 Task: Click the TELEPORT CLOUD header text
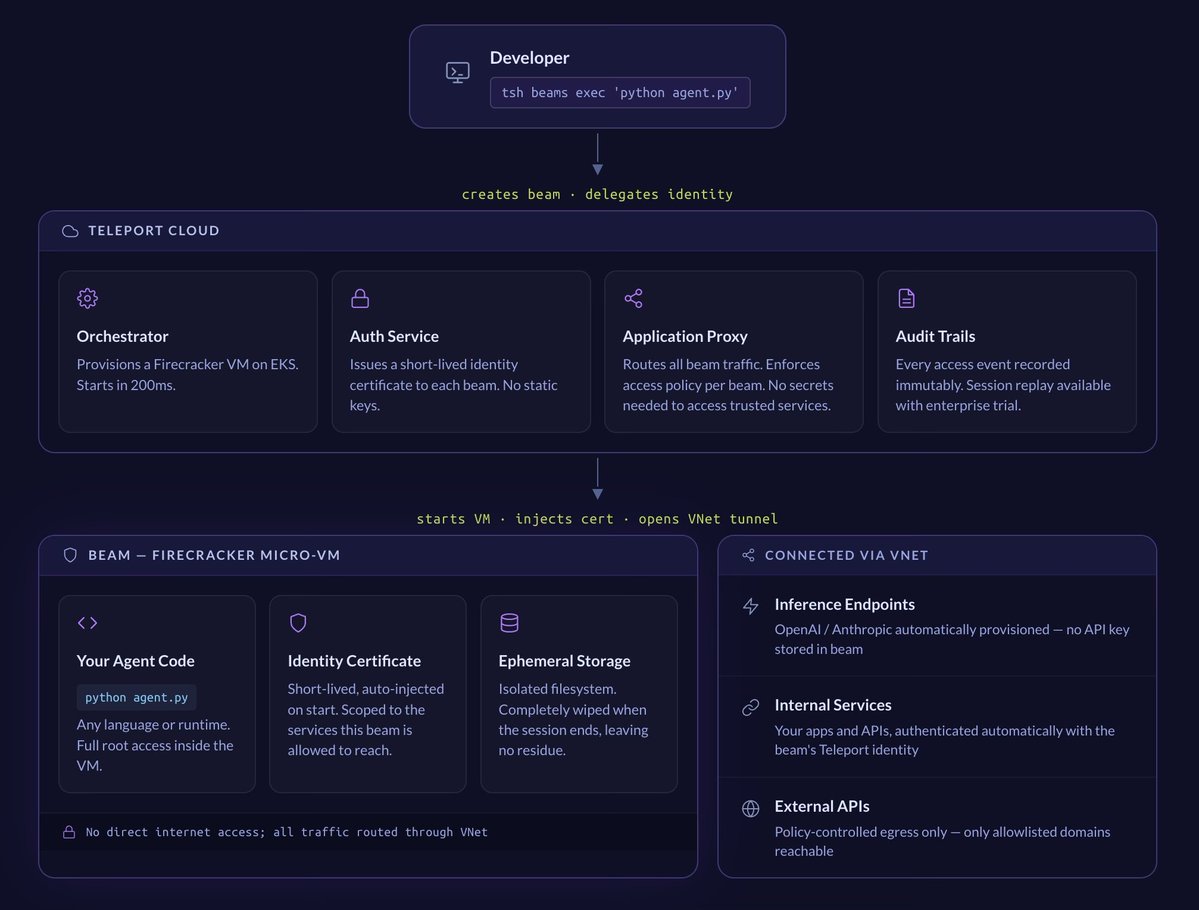tap(154, 231)
